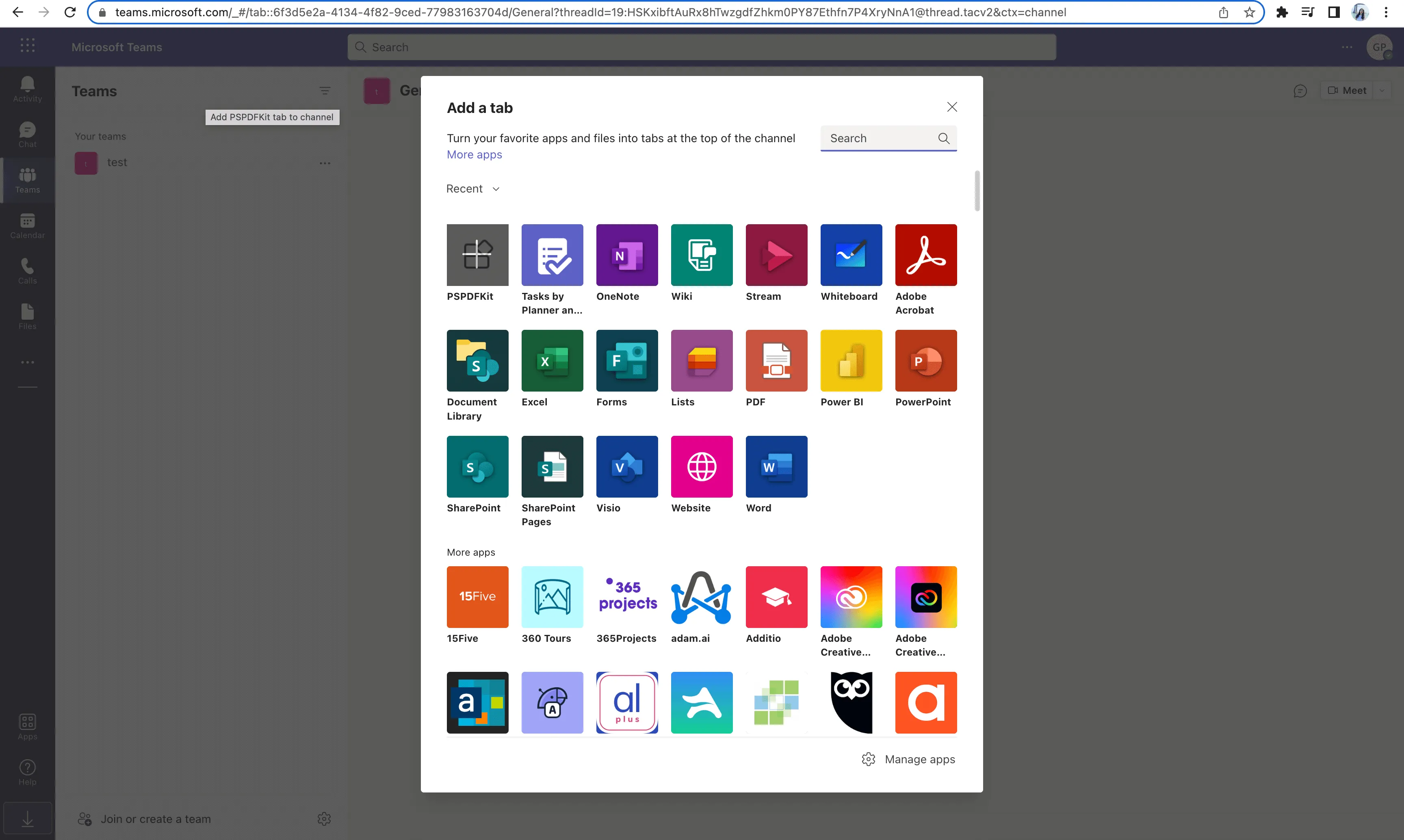Open Settings and more menu in header

point(1347,47)
